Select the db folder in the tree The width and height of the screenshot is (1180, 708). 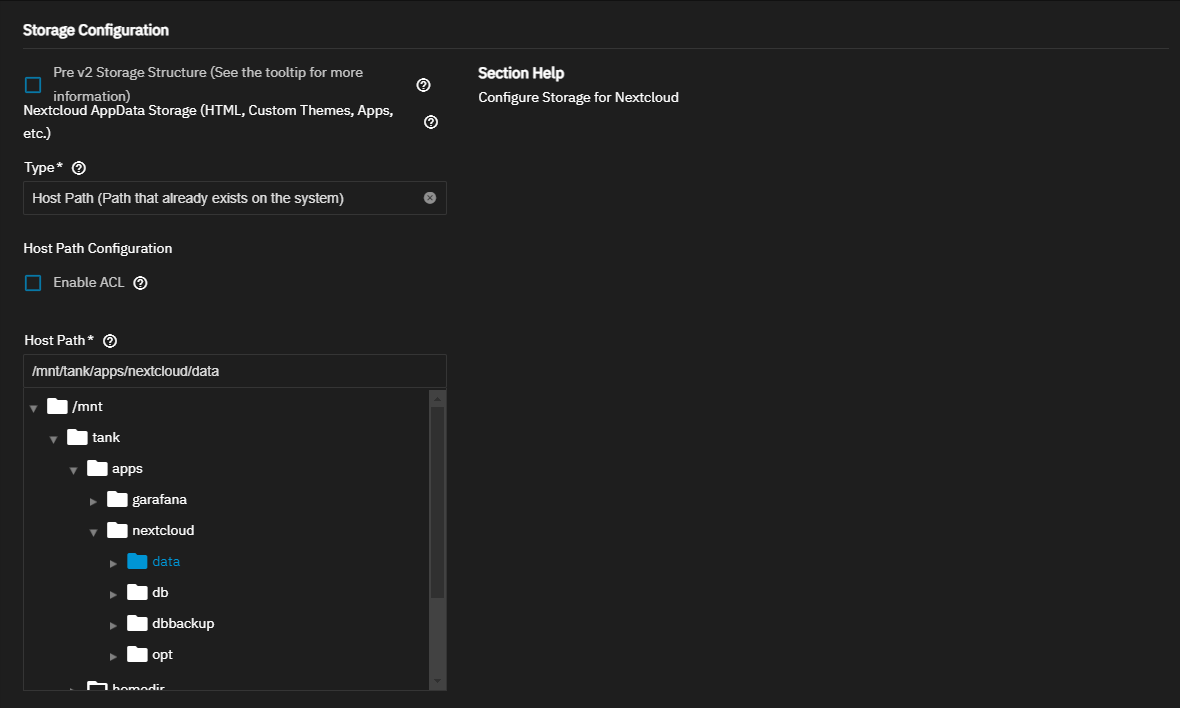click(x=160, y=592)
